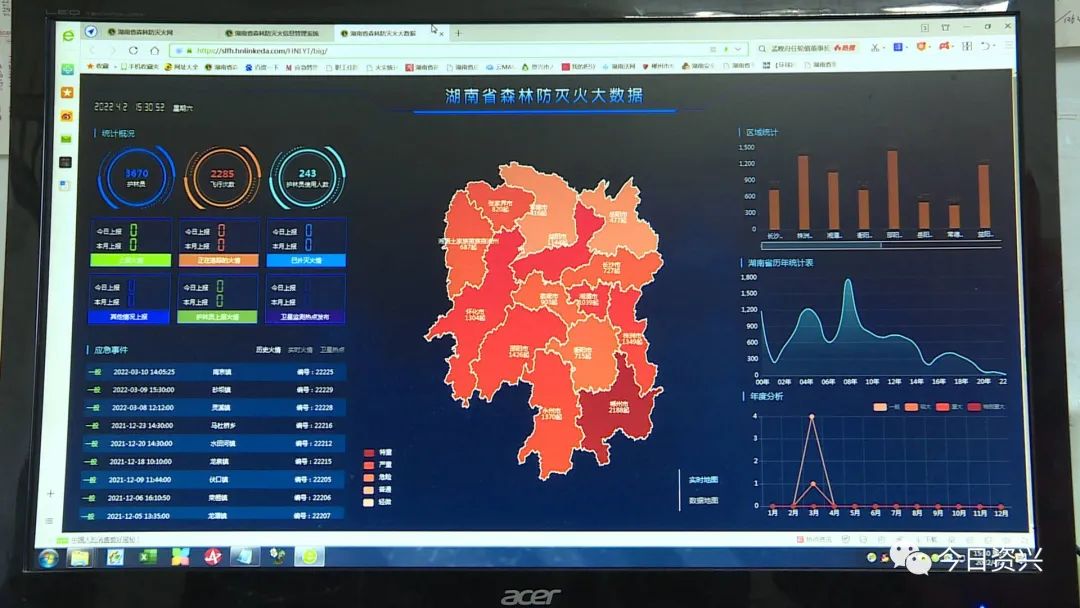Click the browser refresh icon

pyautogui.click(x=133, y=50)
